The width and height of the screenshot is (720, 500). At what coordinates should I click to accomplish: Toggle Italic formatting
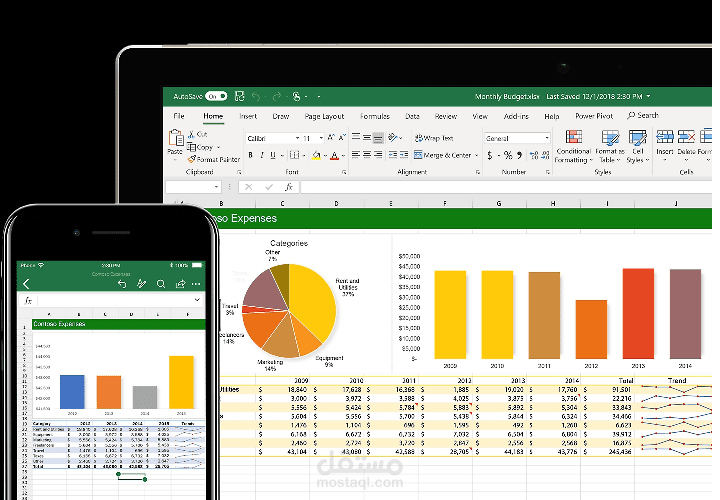[x=262, y=155]
